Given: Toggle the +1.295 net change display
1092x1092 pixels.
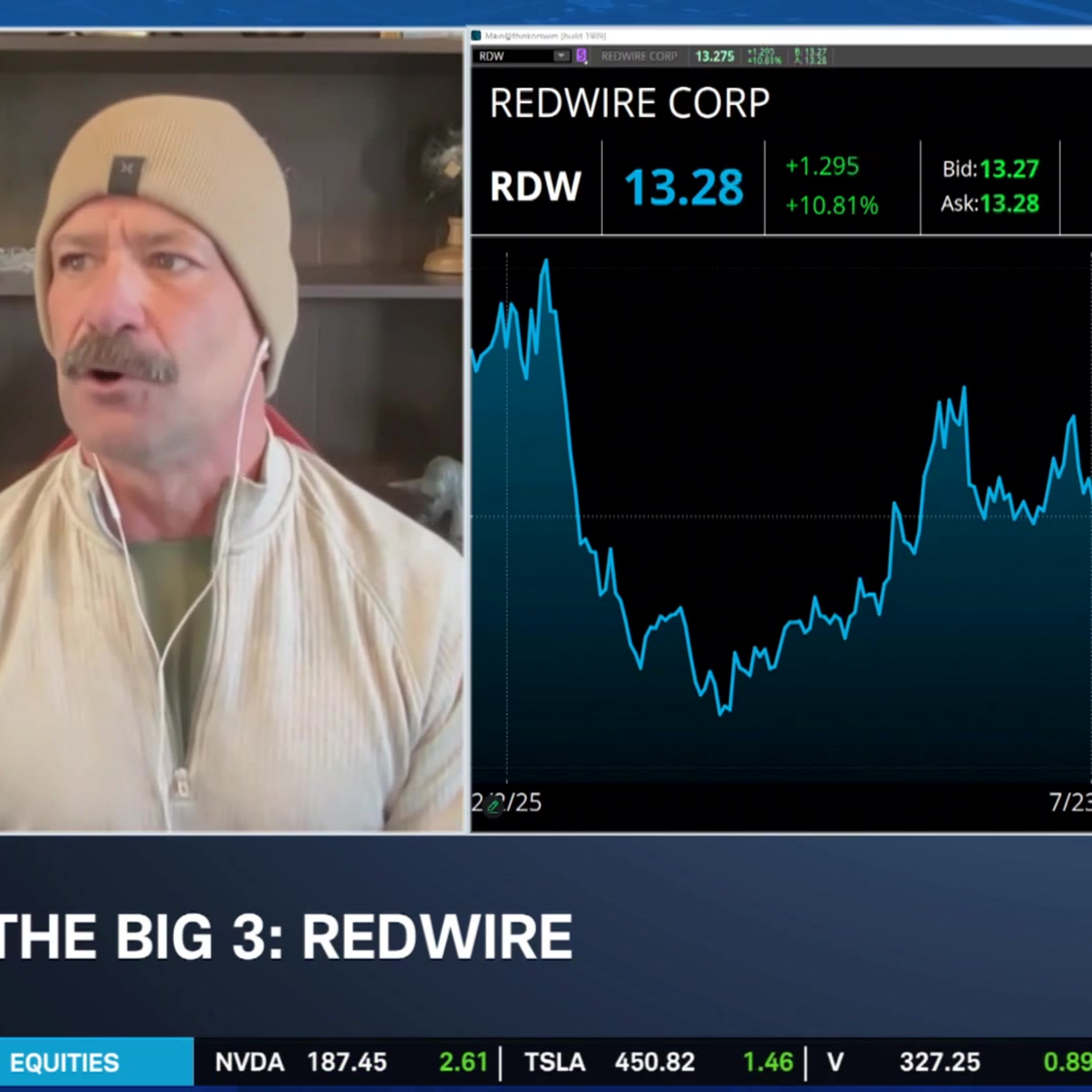Looking at the screenshot, I should [x=822, y=167].
